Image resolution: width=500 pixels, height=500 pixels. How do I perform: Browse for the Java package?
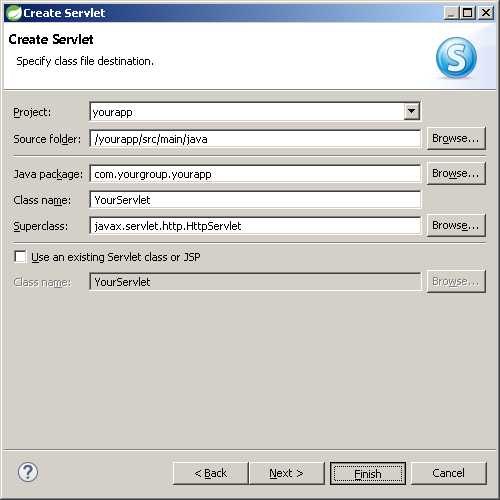[x=456, y=173]
